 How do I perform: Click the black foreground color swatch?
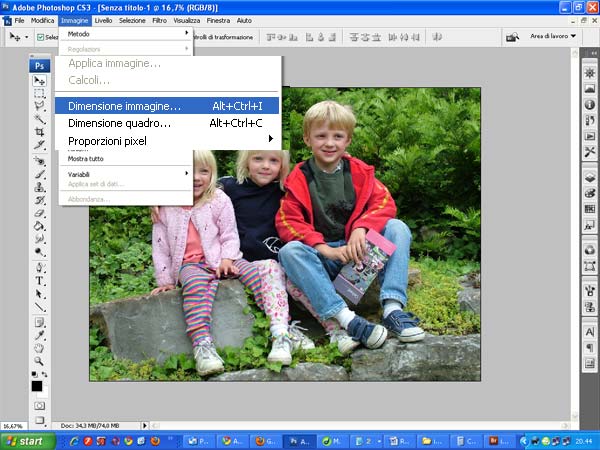[x=37, y=386]
